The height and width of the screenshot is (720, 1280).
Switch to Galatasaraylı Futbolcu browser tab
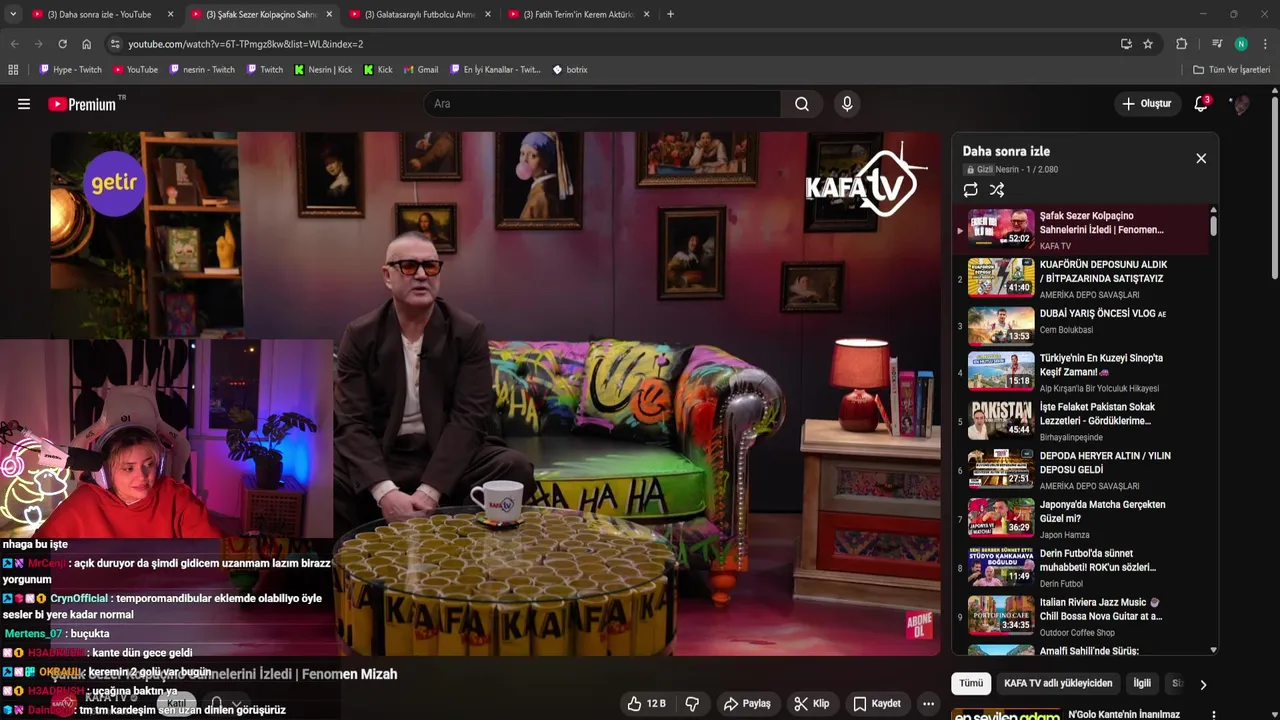pyautogui.click(x=420, y=14)
